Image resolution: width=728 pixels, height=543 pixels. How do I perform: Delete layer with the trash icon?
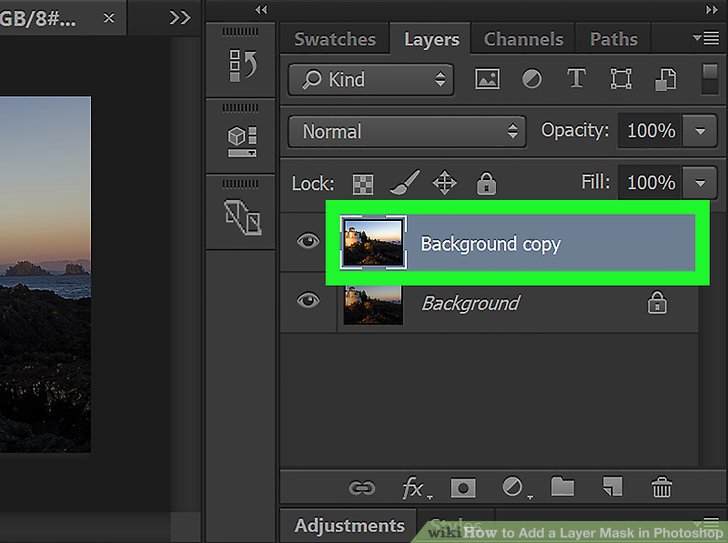tap(662, 488)
